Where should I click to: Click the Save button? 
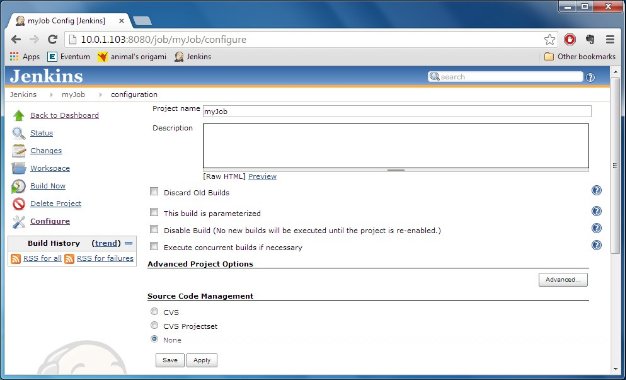click(x=170, y=360)
